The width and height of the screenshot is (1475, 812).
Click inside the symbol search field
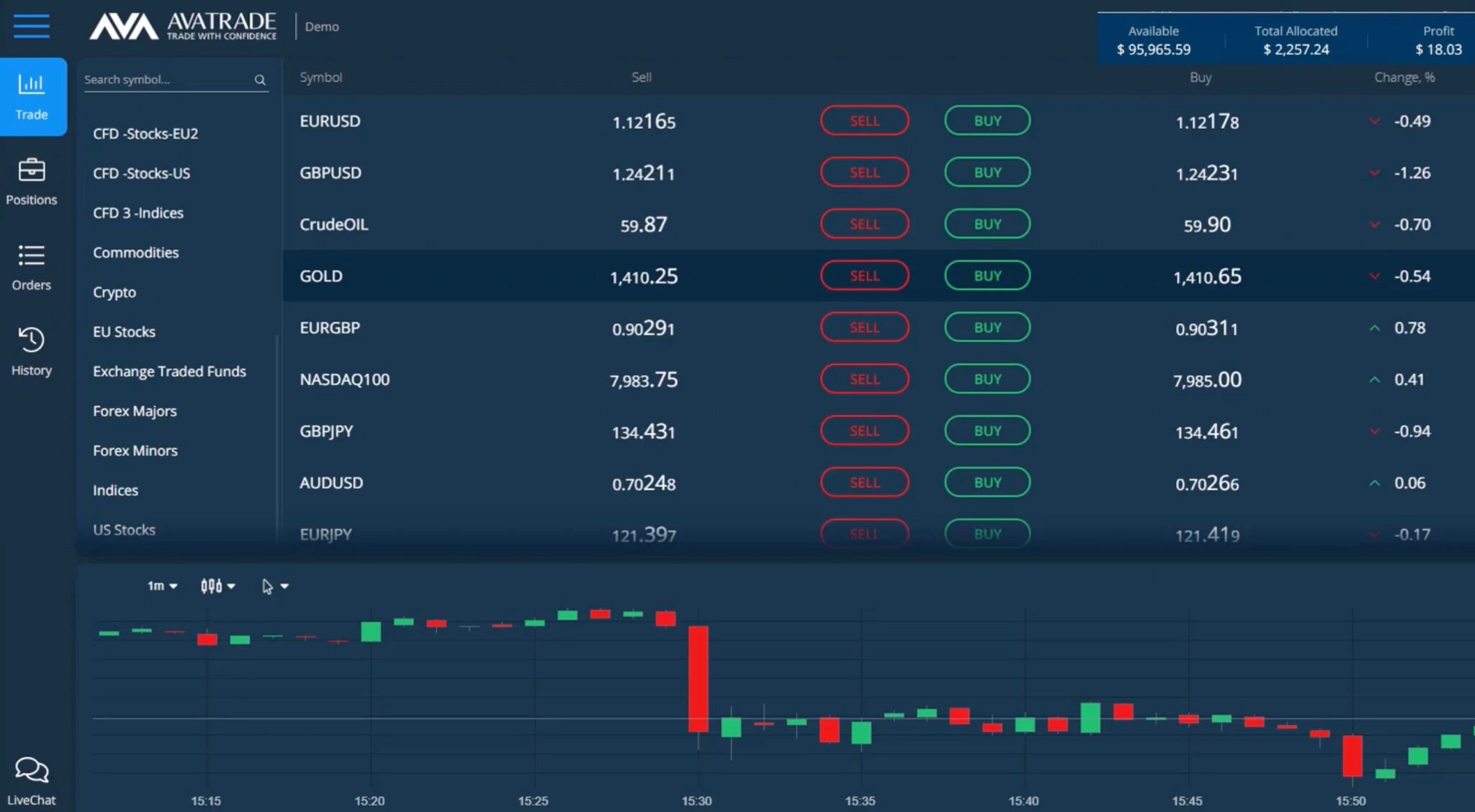coord(166,79)
